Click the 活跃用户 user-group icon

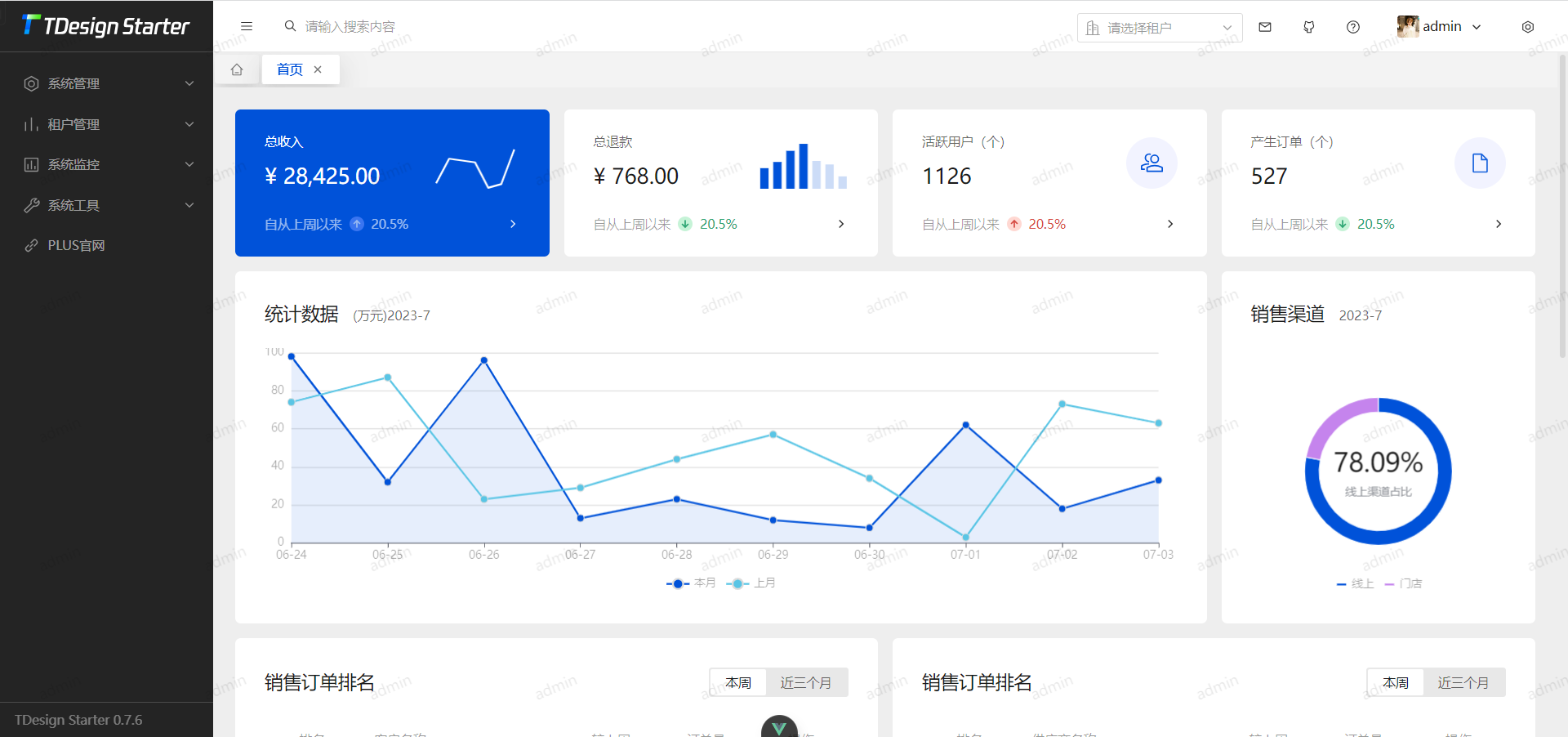coord(1151,163)
